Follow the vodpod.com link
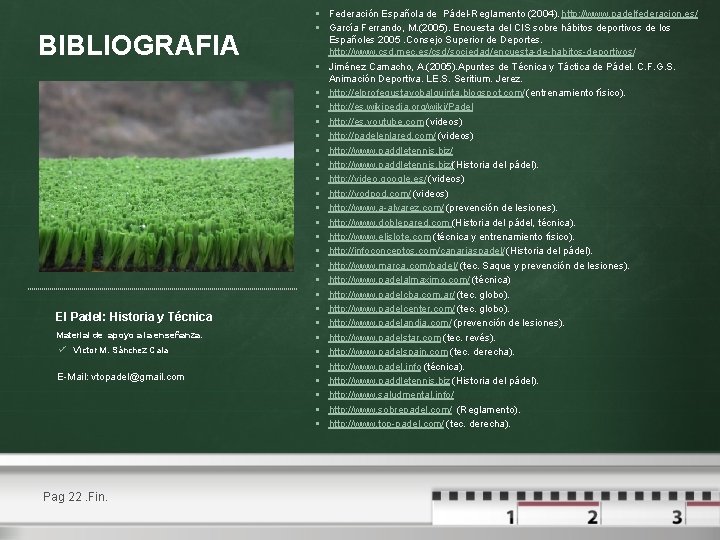The width and height of the screenshot is (720, 540). coord(370,194)
